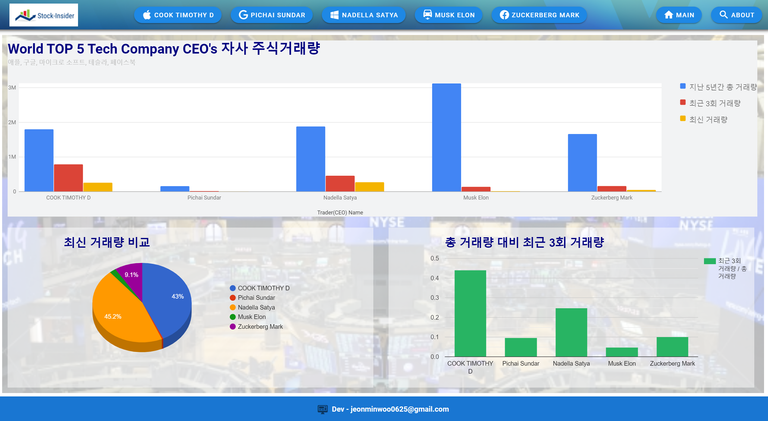The width and height of the screenshot is (768, 421).
Task: Click the Apple icon in Cook button
Action: click(x=146, y=15)
